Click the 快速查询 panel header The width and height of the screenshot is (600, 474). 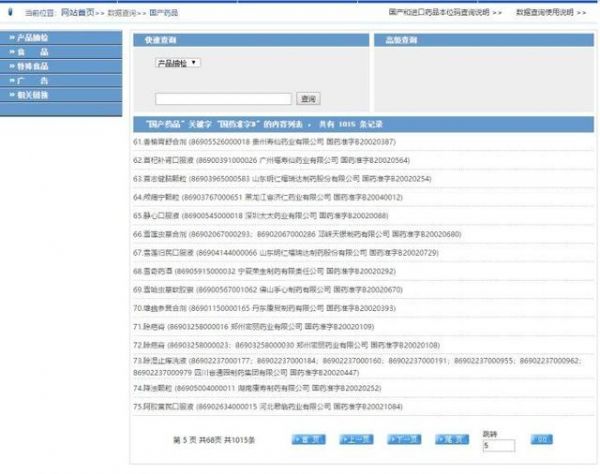pyautogui.click(x=251, y=40)
